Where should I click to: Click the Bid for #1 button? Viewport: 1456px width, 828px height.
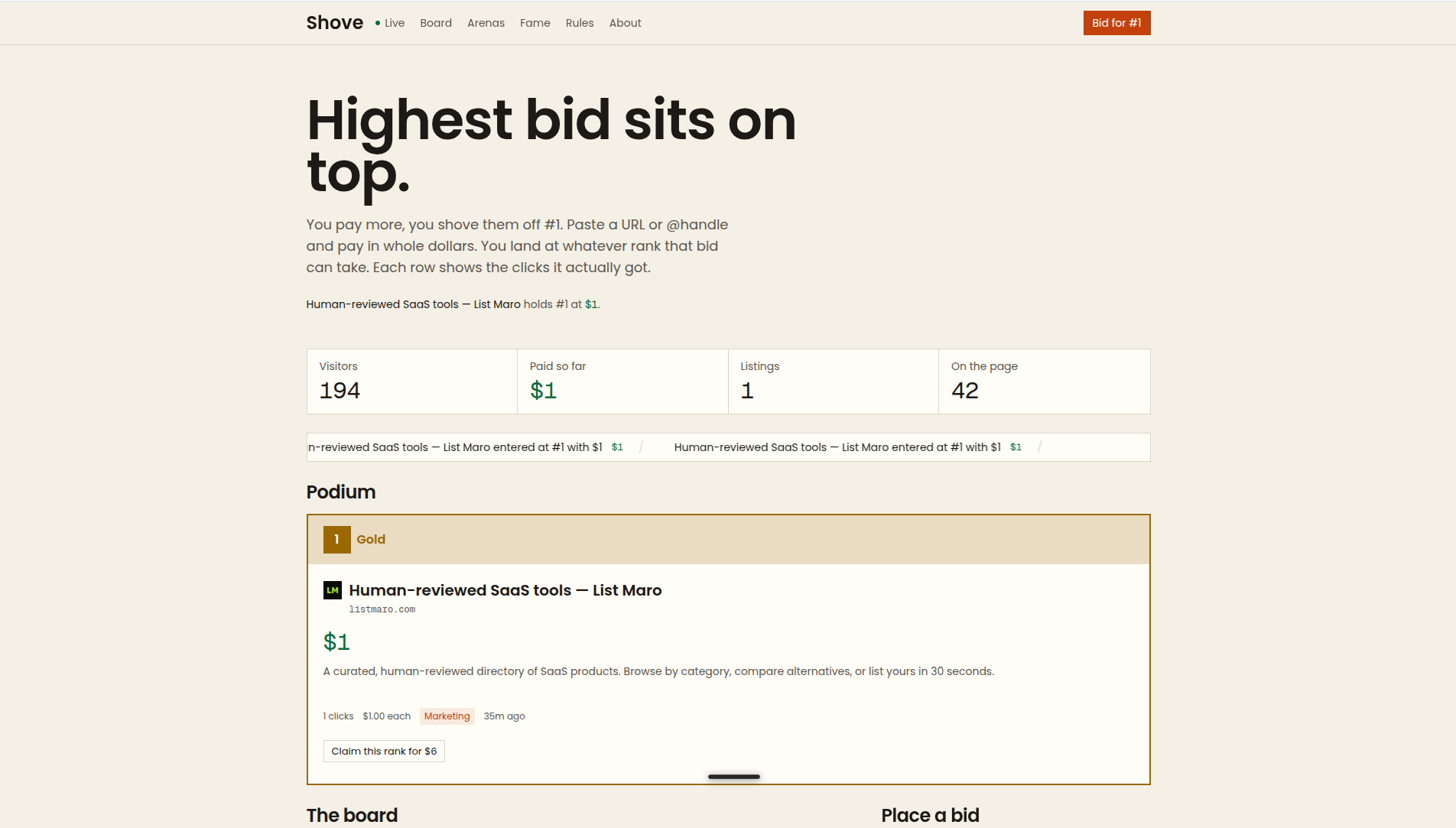point(1116,23)
